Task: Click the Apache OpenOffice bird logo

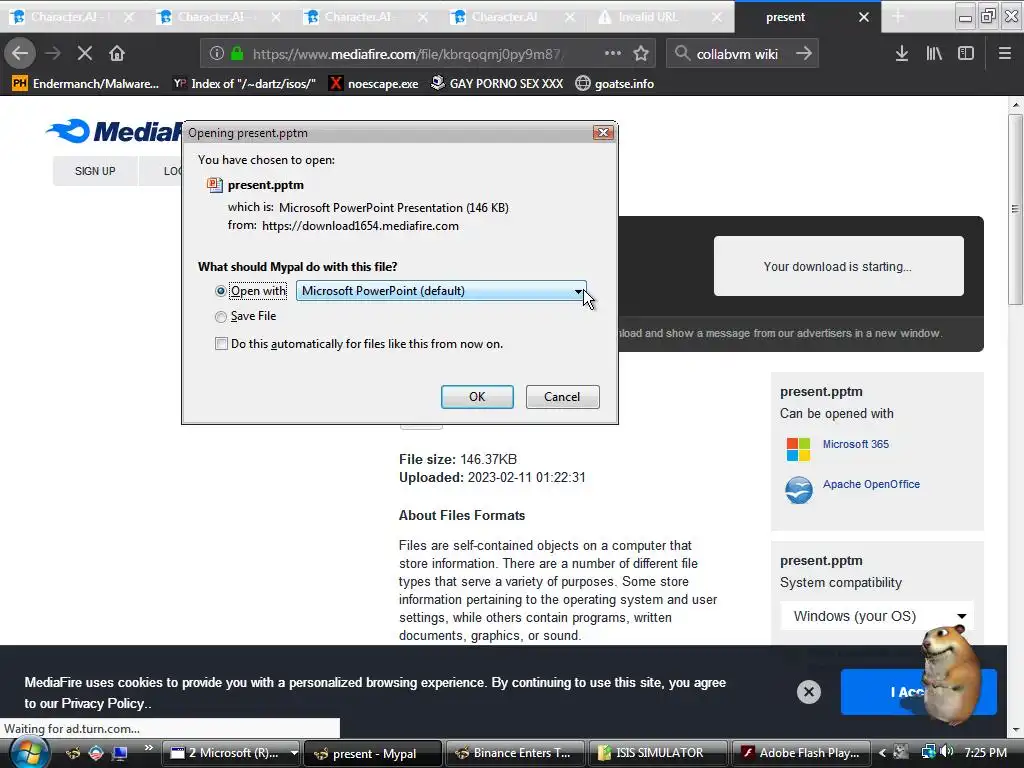Action: (x=799, y=490)
